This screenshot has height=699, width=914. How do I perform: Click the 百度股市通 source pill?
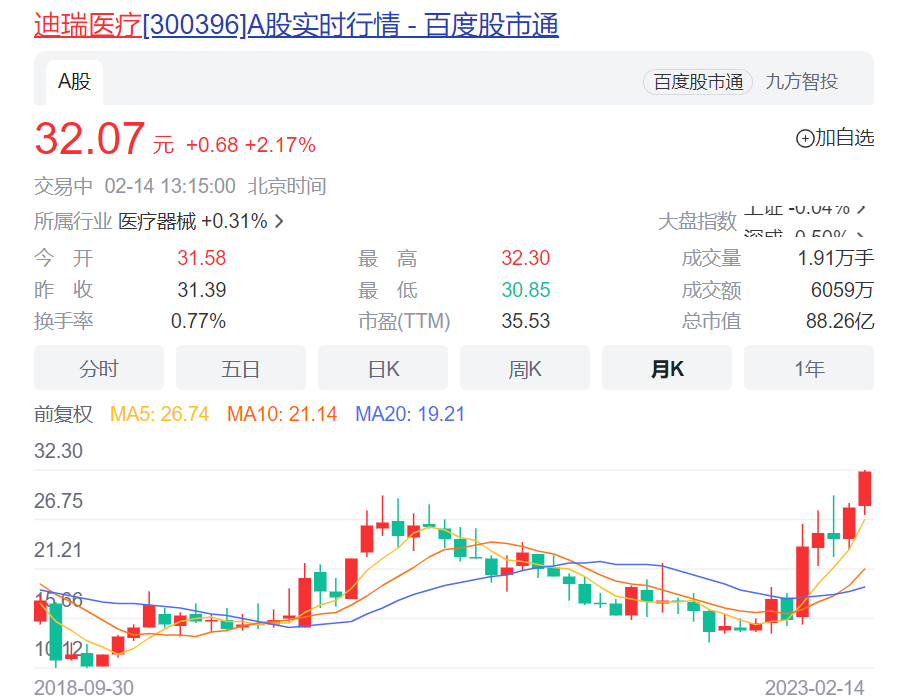pyautogui.click(x=698, y=82)
